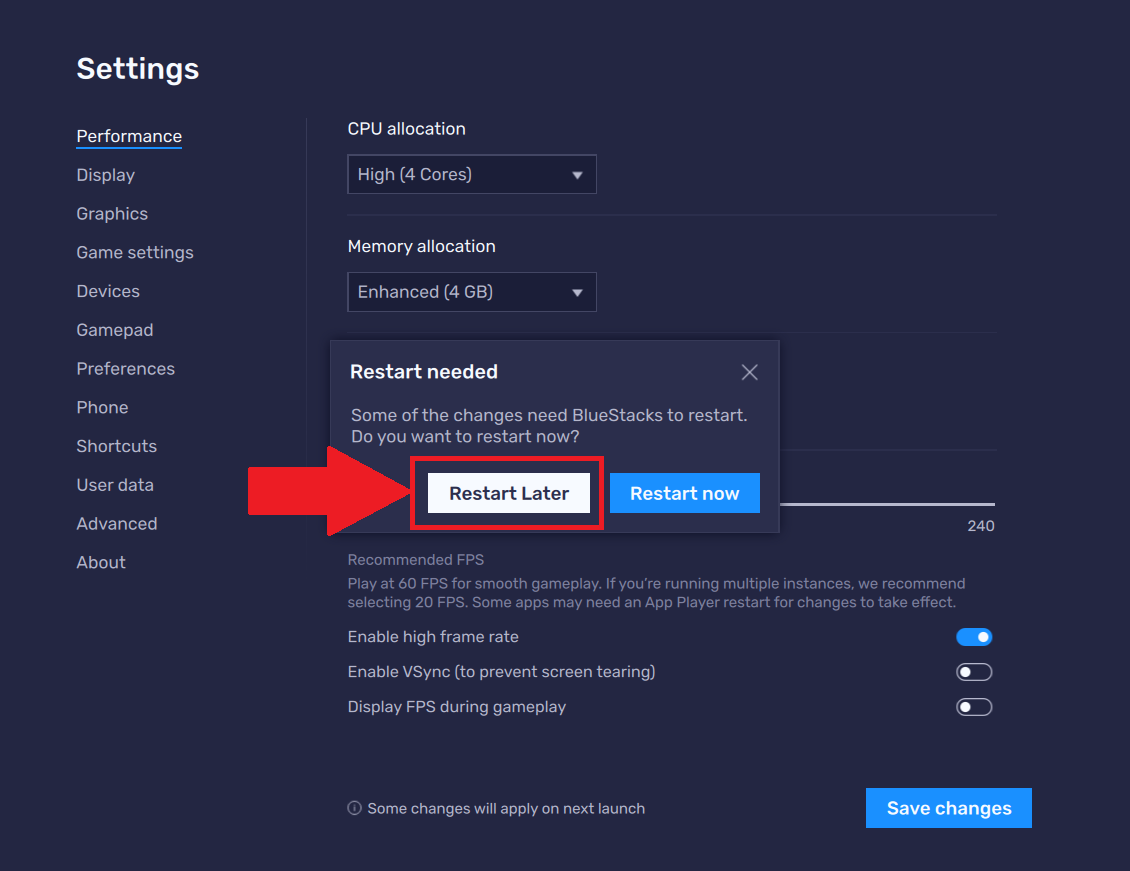Open the CPU allocation dropdown

(x=472, y=174)
